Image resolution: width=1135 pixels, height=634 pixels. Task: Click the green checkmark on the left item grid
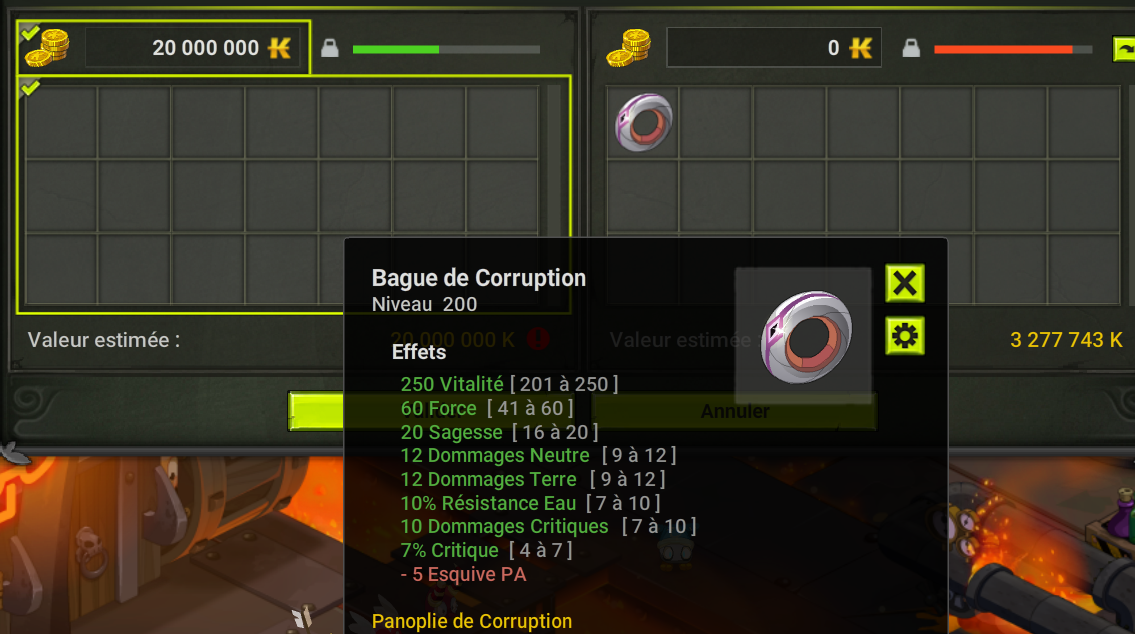click(x=30, y=88)
